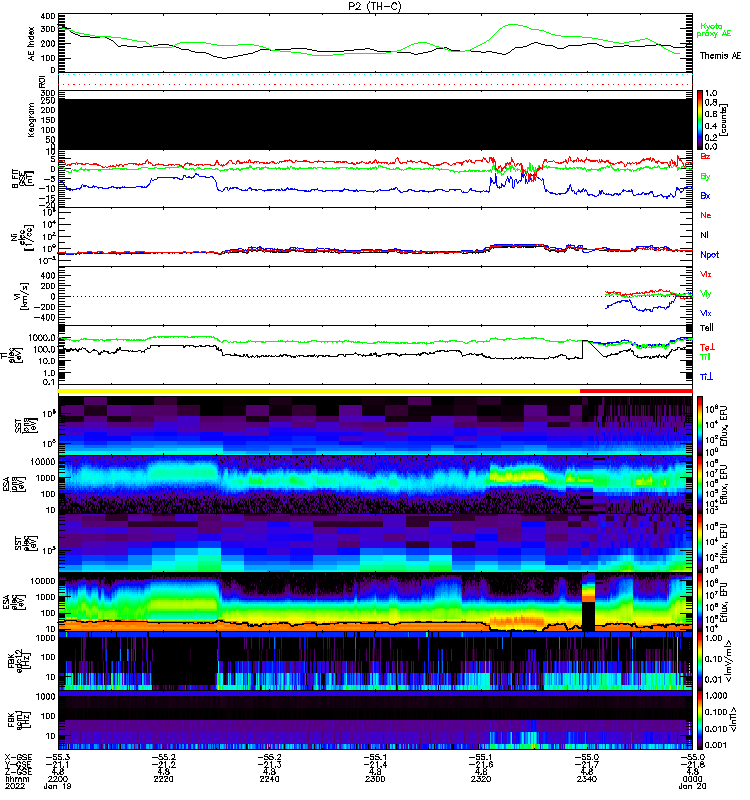Select the black Themis AE legend label
The height and width of the screenshot is (800, 750).
720,56
